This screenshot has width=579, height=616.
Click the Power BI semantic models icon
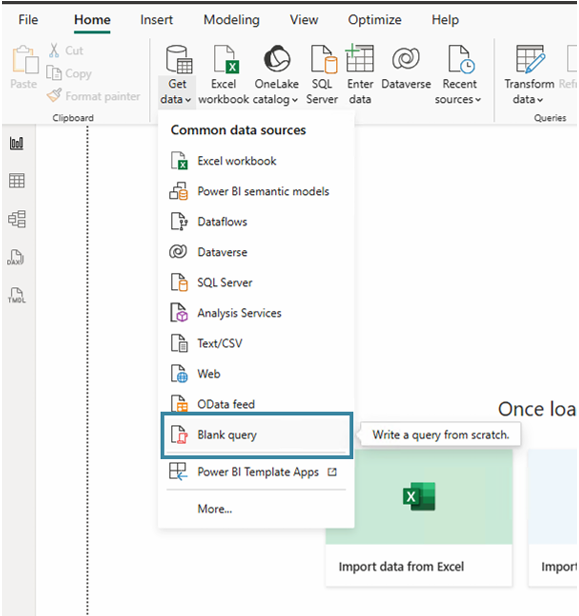point(178,191)
